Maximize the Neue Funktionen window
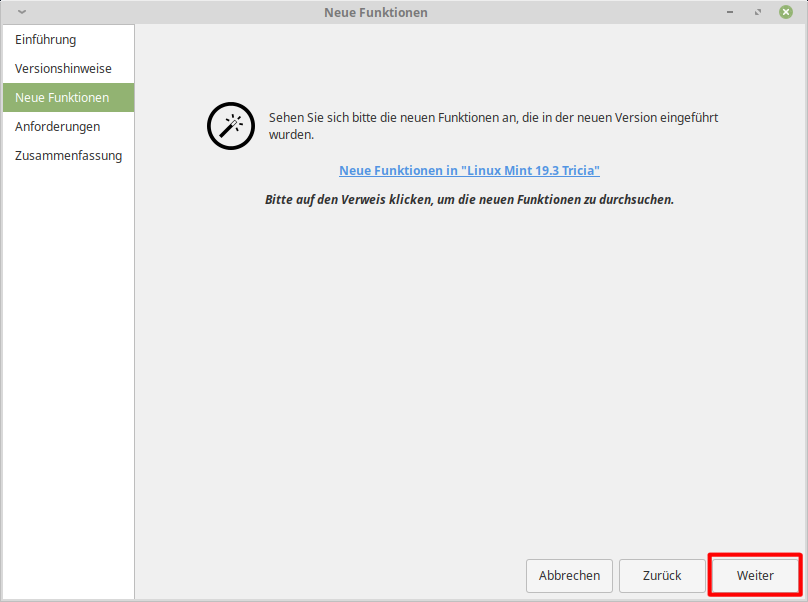Viewport: 808px width, 602px height. click(759, 12)
